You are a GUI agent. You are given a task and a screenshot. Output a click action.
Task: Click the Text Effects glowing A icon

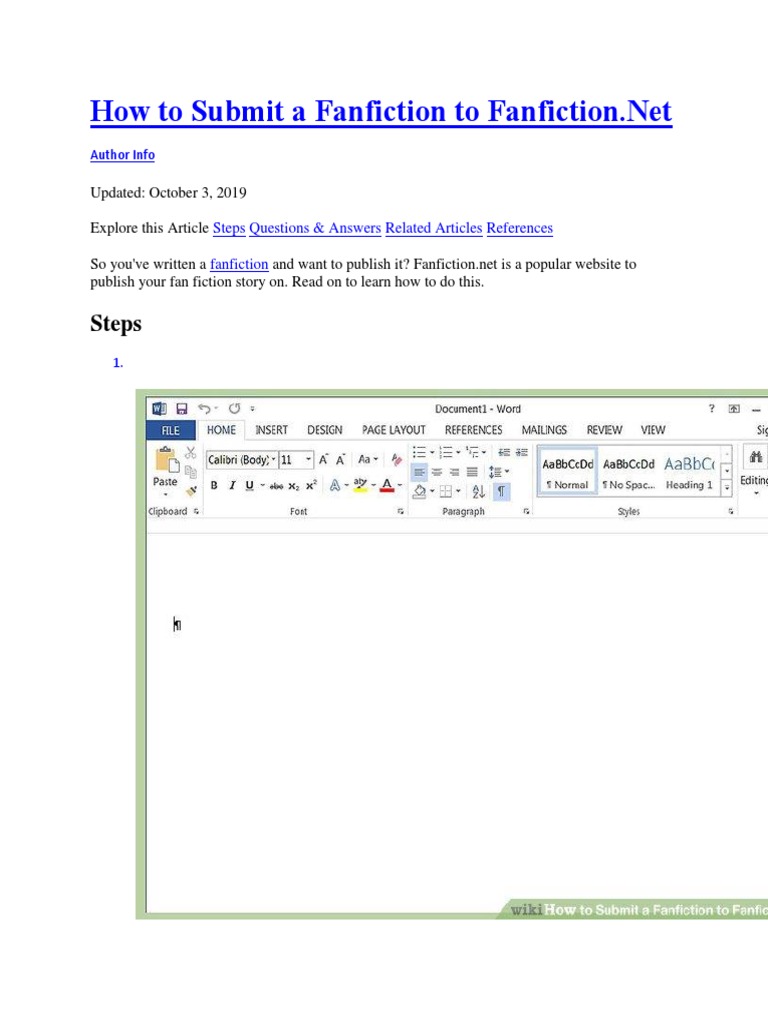pos(334,485)
